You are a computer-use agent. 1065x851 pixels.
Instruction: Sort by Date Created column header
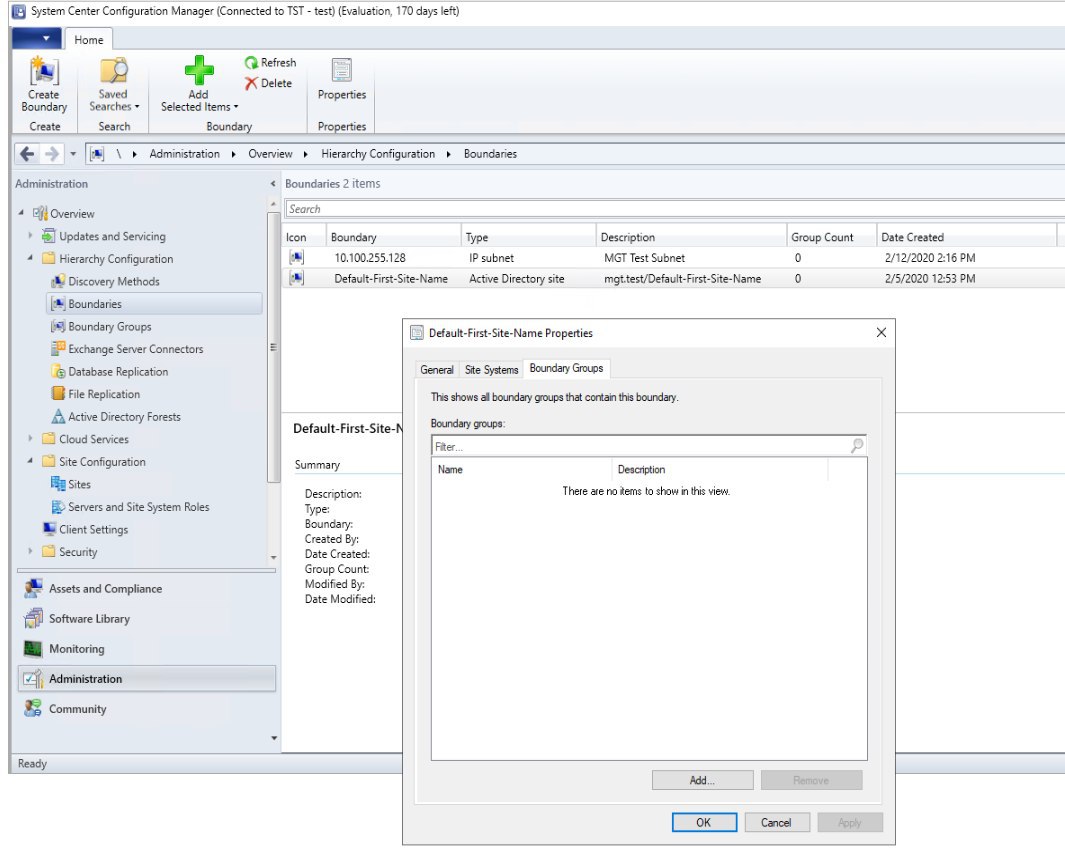coord(967,237)
